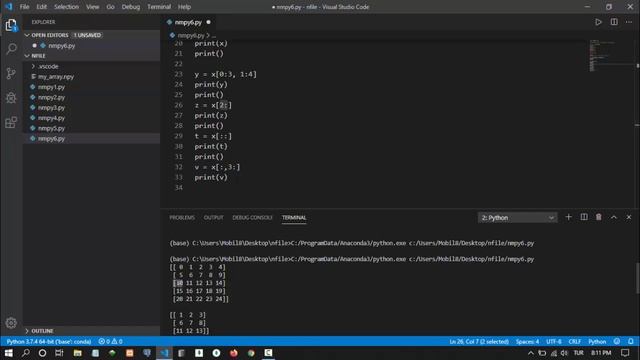
Task: Open the Extensions view
Action: (x=11, y=122)
